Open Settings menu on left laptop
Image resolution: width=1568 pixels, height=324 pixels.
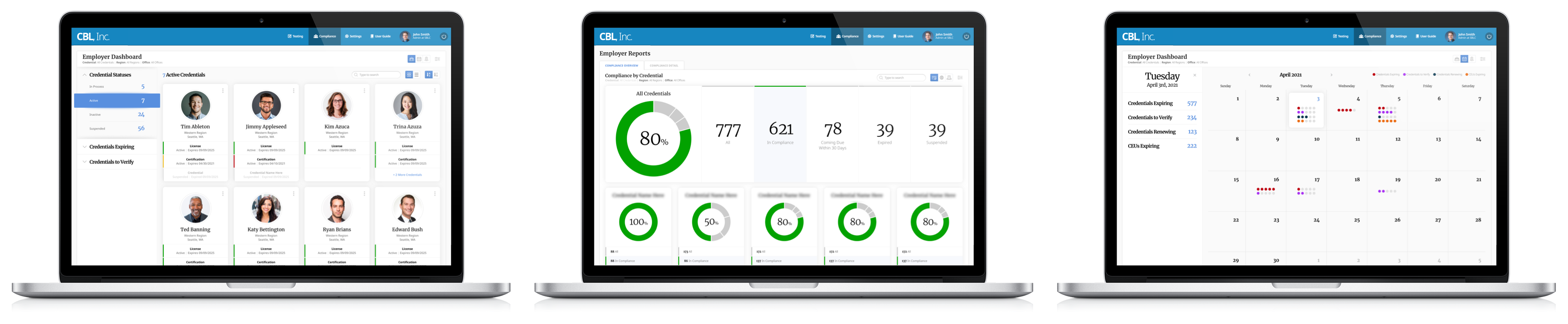pos(353,37)
